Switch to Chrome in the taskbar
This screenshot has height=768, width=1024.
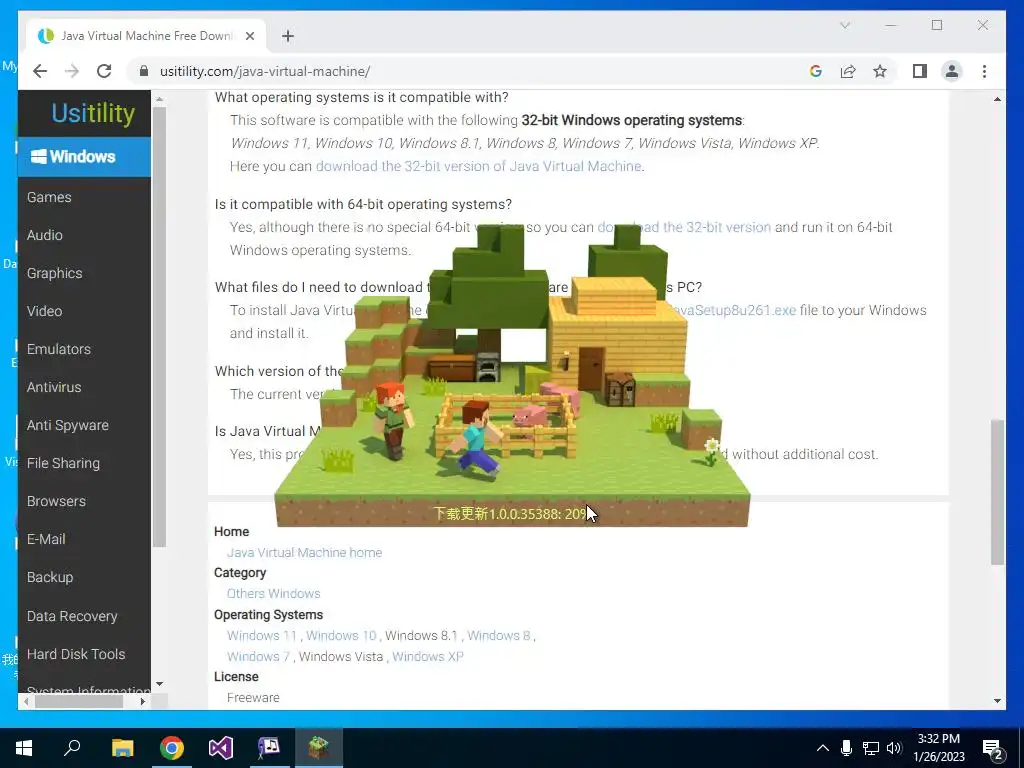172,748
